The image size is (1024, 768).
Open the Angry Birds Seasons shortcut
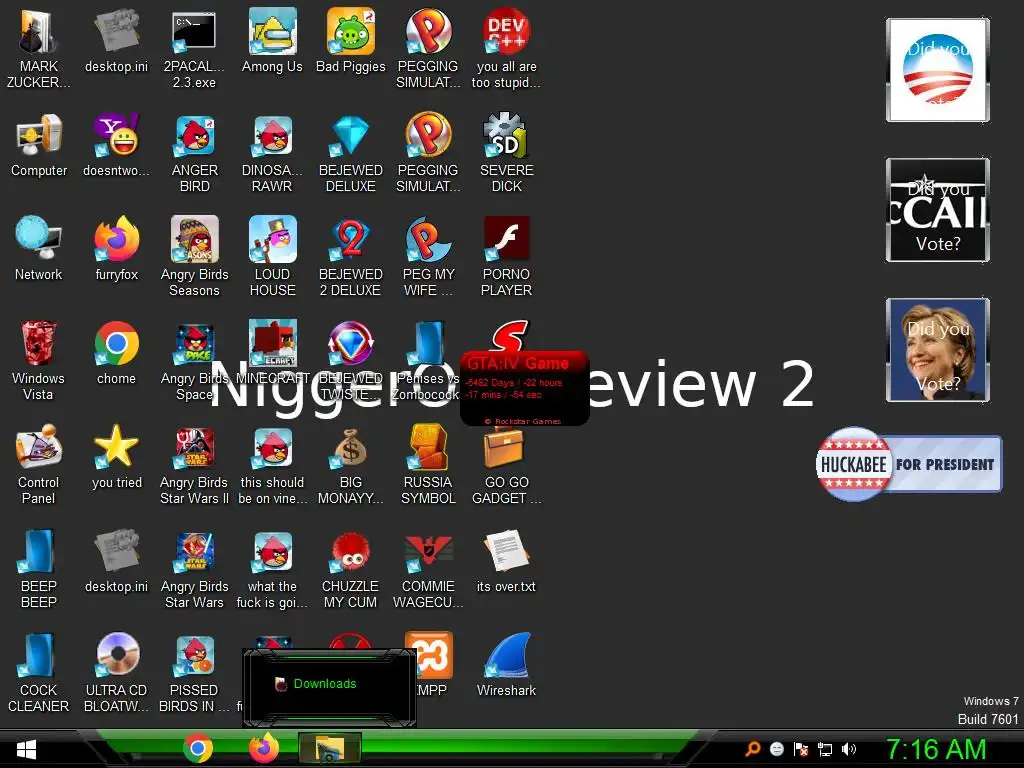[195, 256]
